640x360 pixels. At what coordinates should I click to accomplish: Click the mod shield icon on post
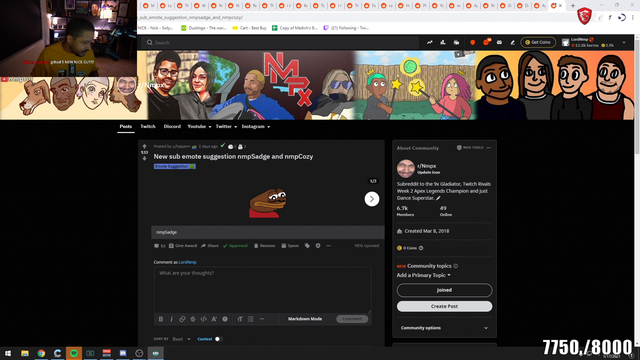(x=318, y=246)
